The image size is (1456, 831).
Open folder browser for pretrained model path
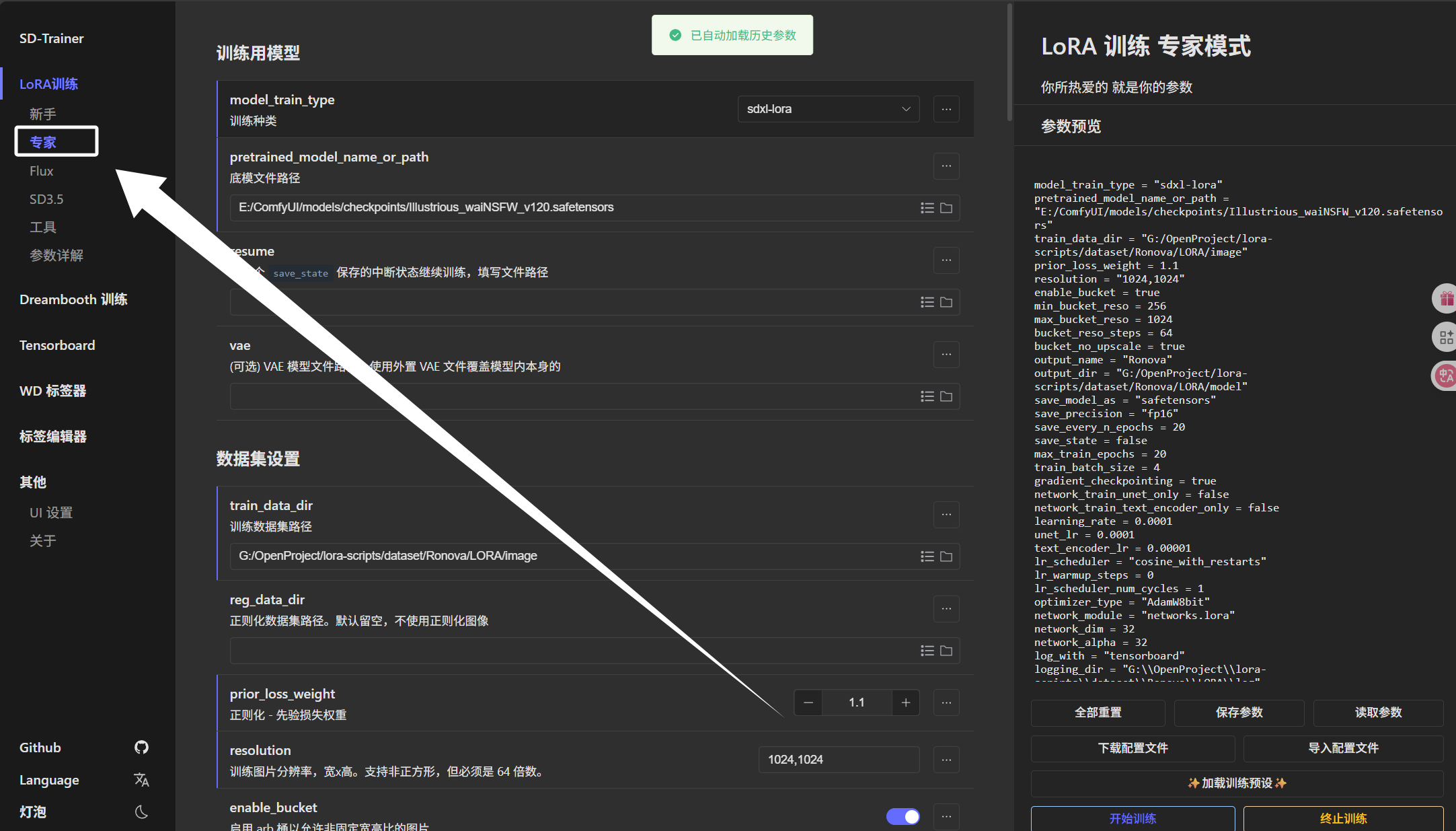pyautogui.click(x=946, y=208)
